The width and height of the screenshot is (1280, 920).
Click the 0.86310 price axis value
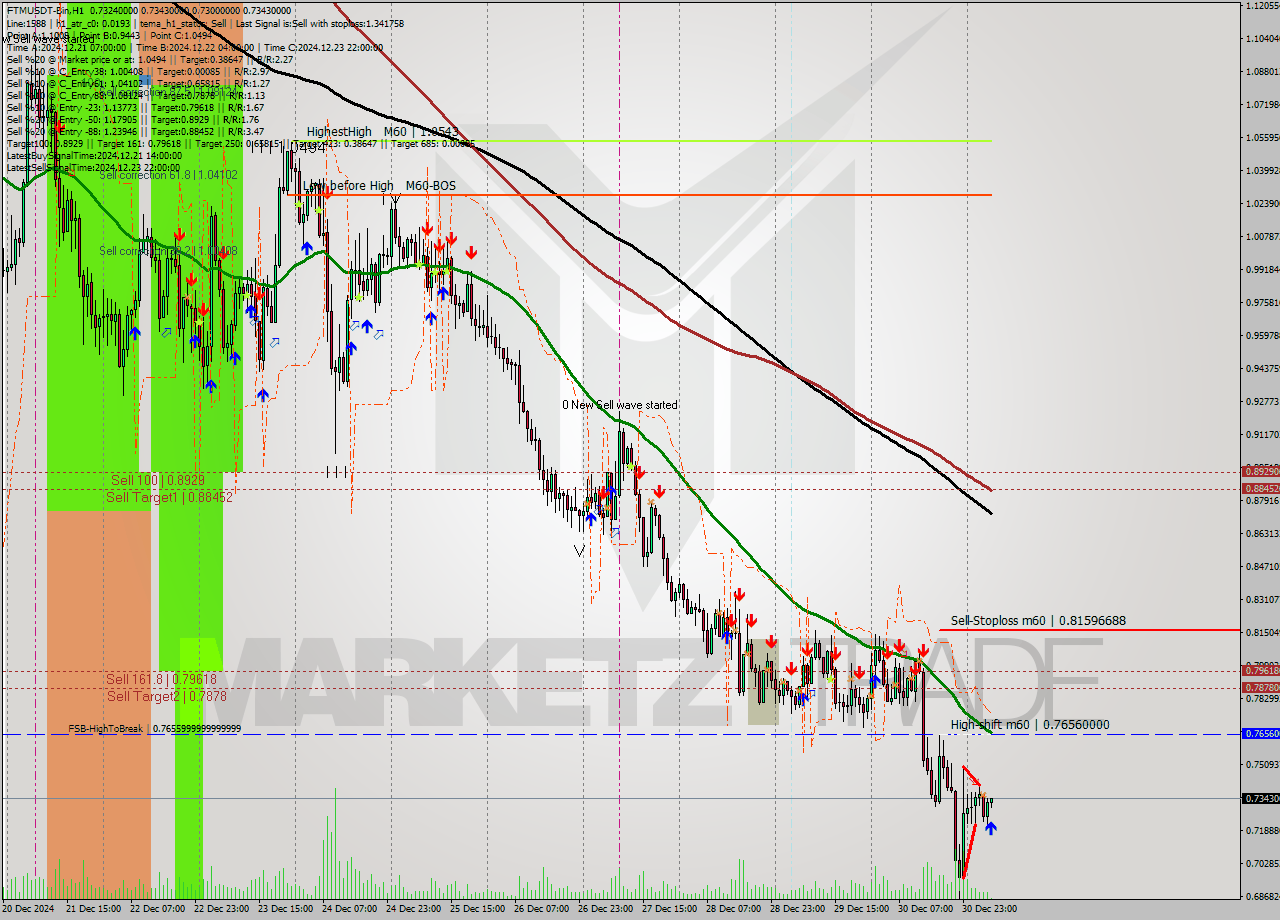click(1262, 533)
